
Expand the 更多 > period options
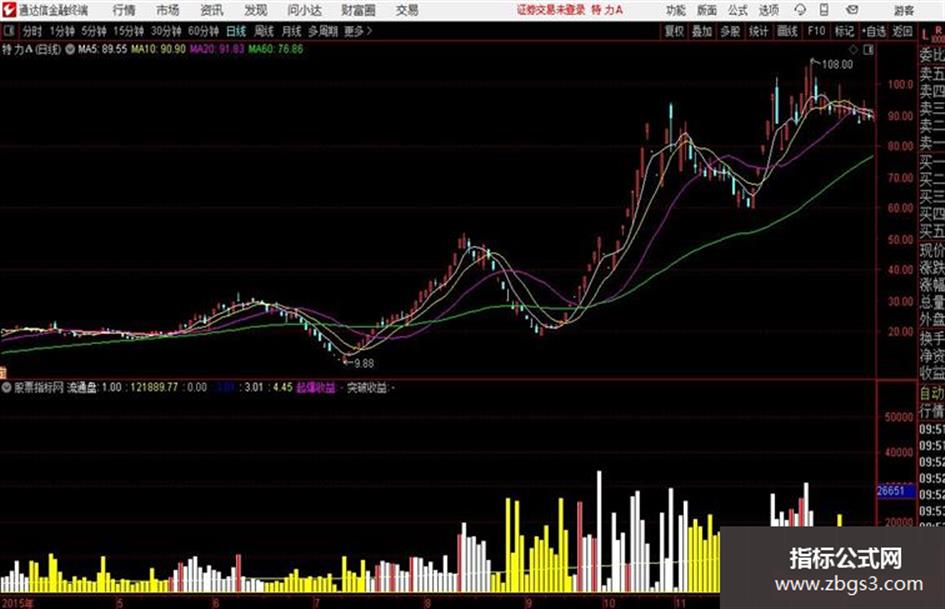[358, 31]
